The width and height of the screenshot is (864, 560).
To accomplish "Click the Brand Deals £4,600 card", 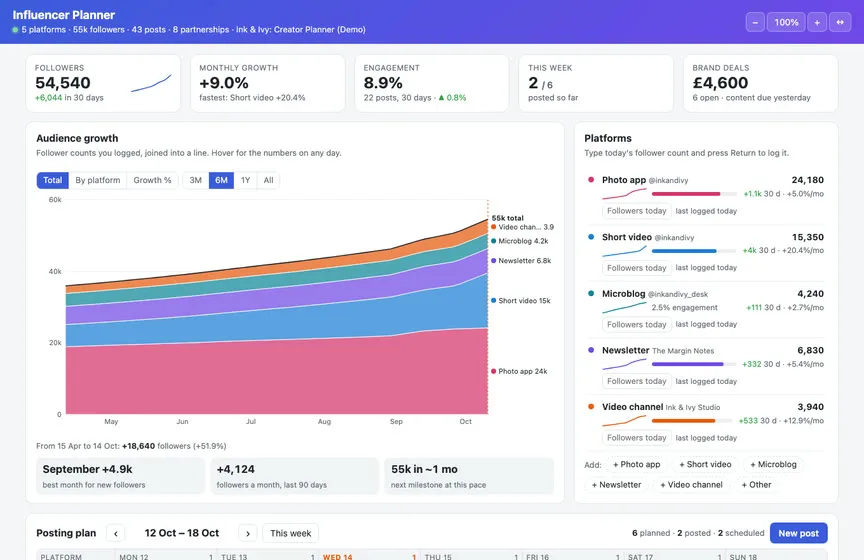I will pos(761,83).
